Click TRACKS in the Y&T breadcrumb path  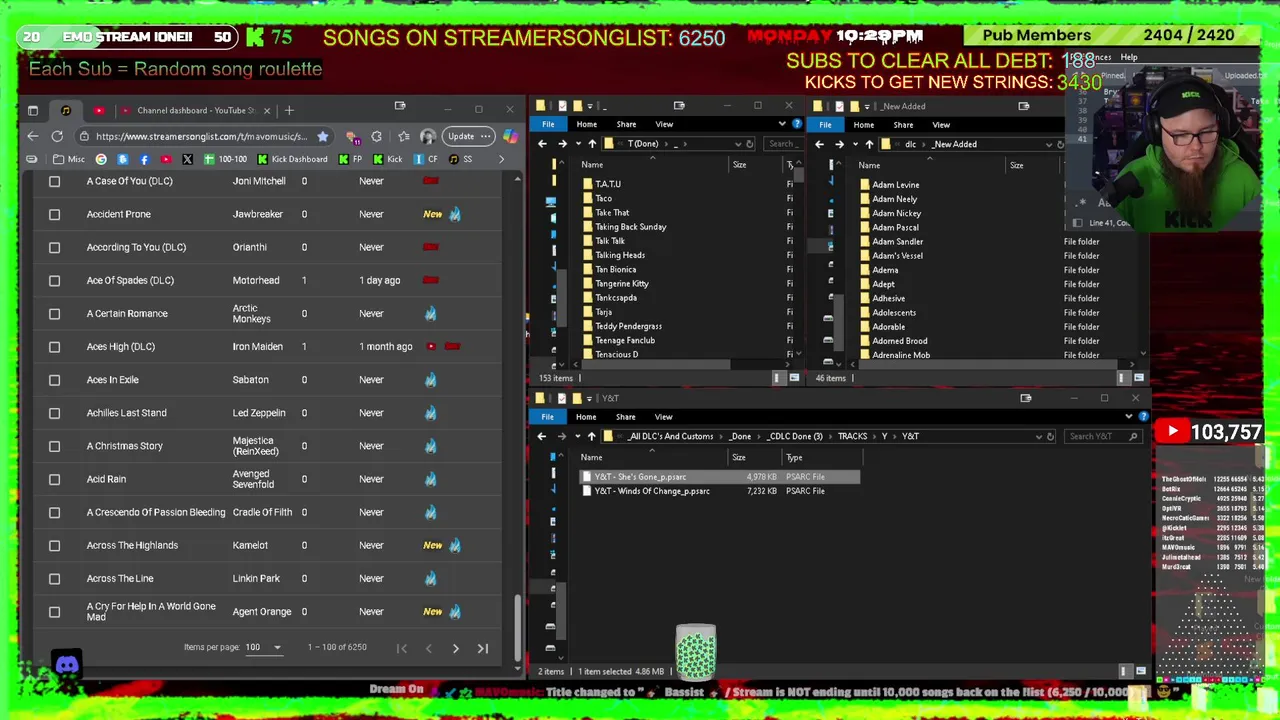coord(853,436)
